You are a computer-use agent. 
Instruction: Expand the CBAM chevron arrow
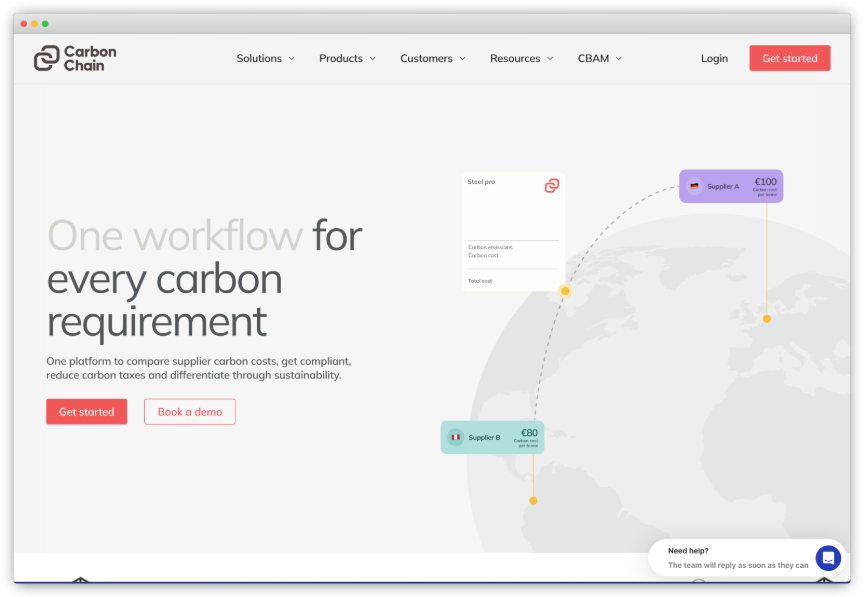[618, 58]
